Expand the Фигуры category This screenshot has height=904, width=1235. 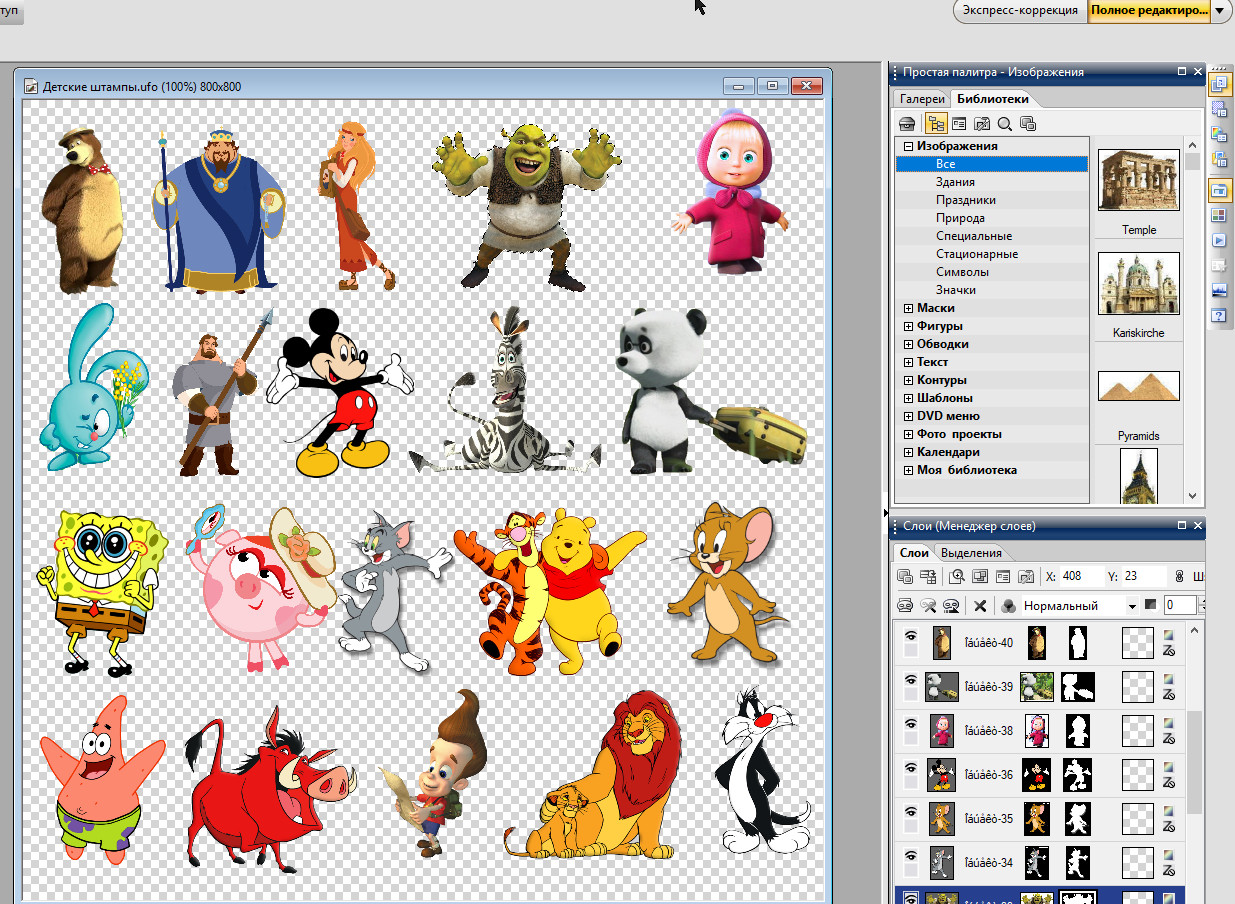click(x=908, y=326)
